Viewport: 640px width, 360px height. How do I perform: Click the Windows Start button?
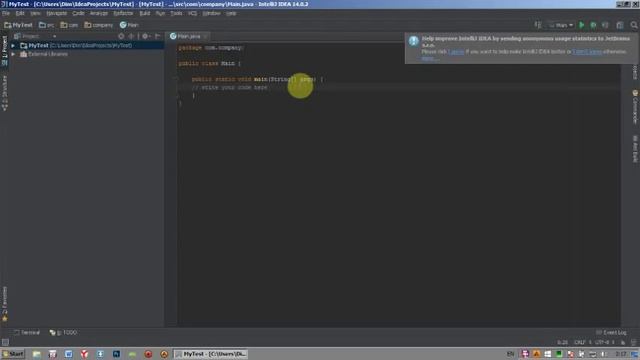click(13, 354)
